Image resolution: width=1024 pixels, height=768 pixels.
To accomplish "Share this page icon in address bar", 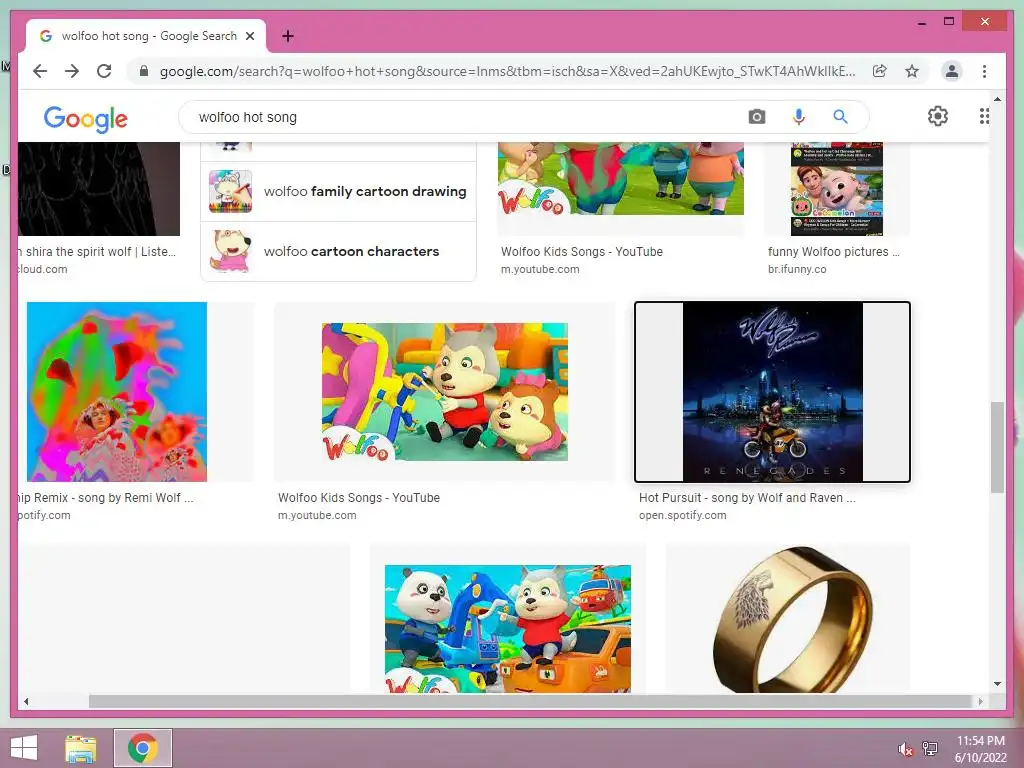I will (x=880, y=71).
